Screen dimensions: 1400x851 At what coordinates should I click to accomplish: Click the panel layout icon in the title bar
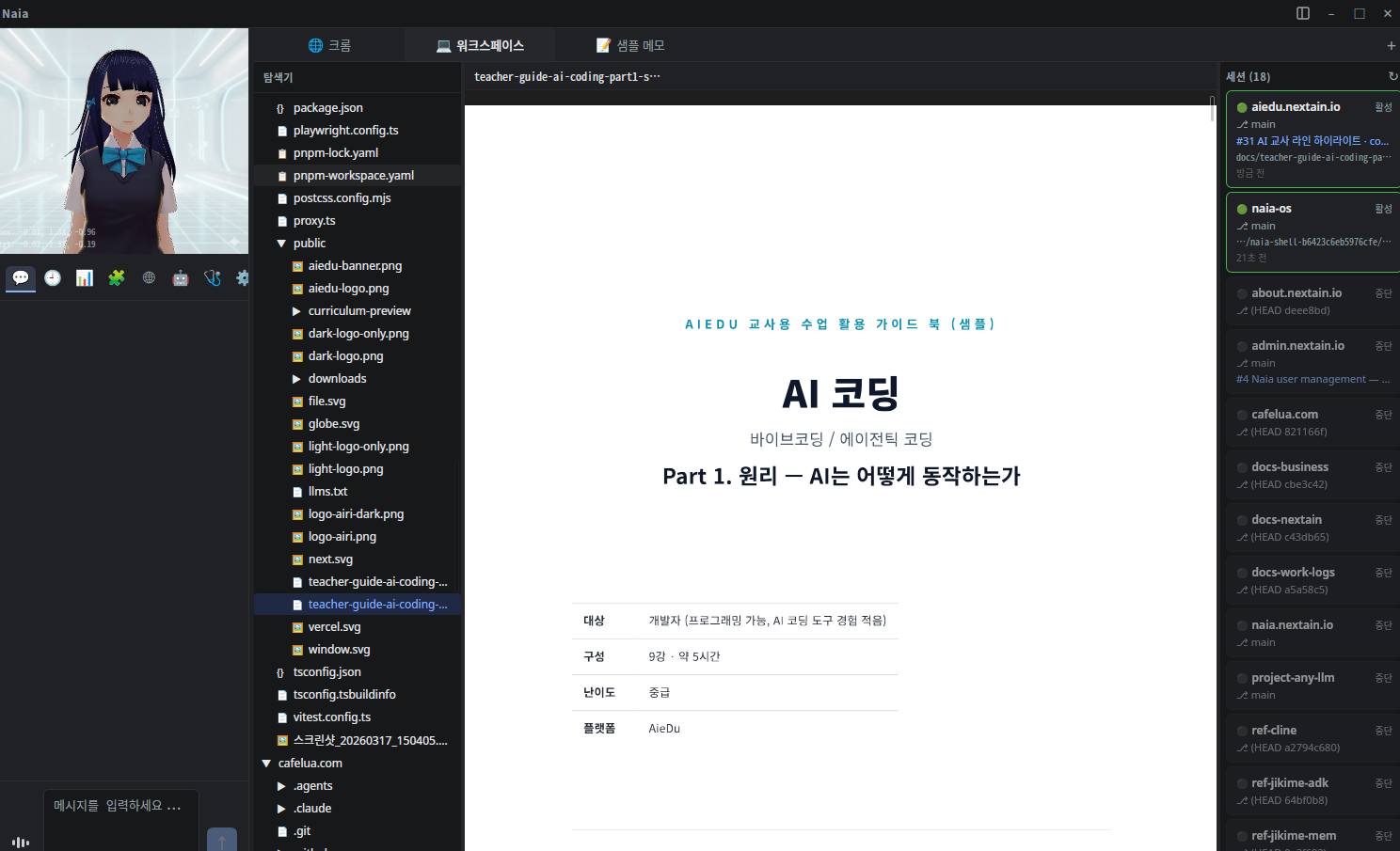(x=1302, y=12)
